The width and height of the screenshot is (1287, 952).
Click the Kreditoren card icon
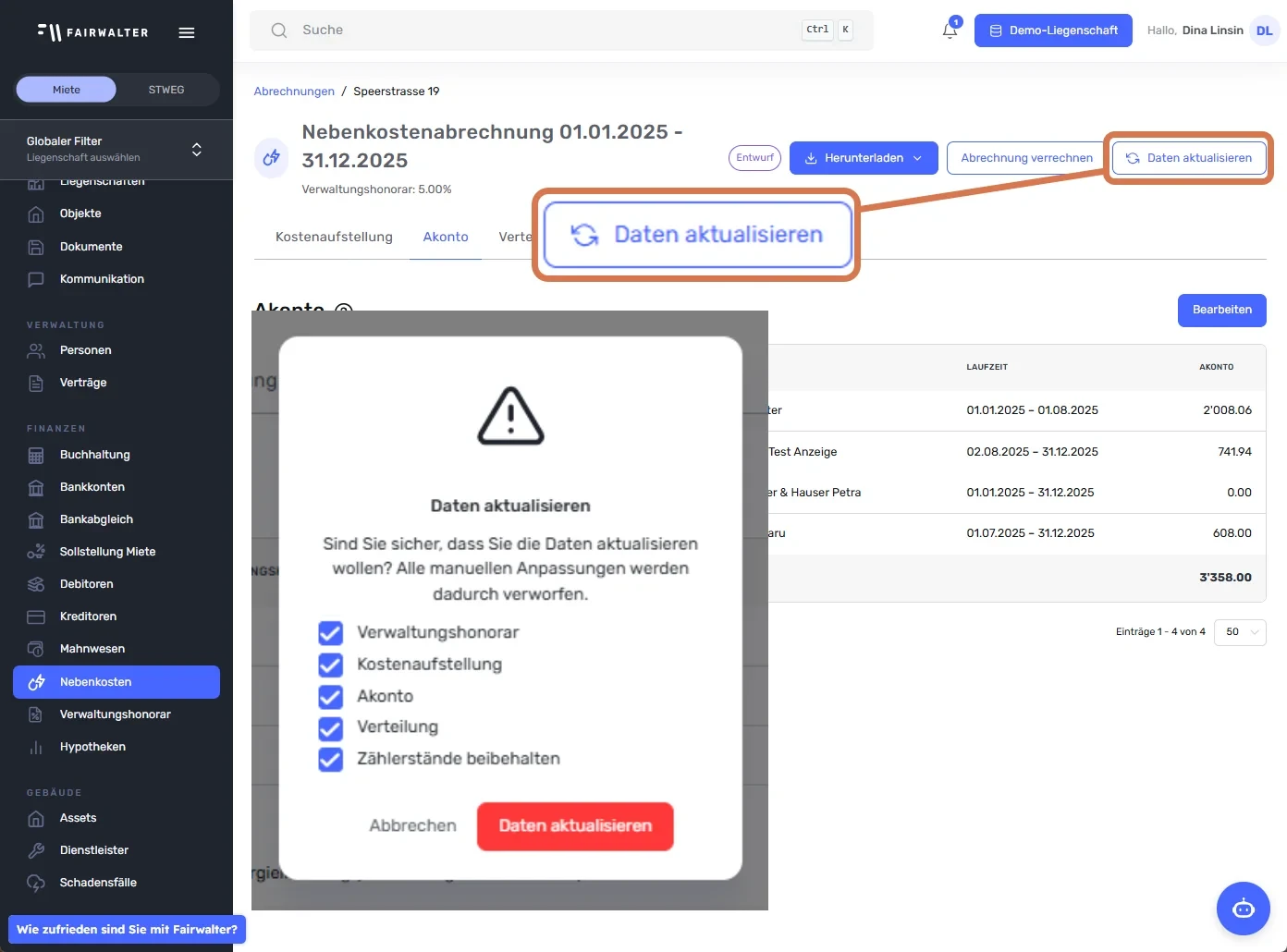[x=36, y=616]
